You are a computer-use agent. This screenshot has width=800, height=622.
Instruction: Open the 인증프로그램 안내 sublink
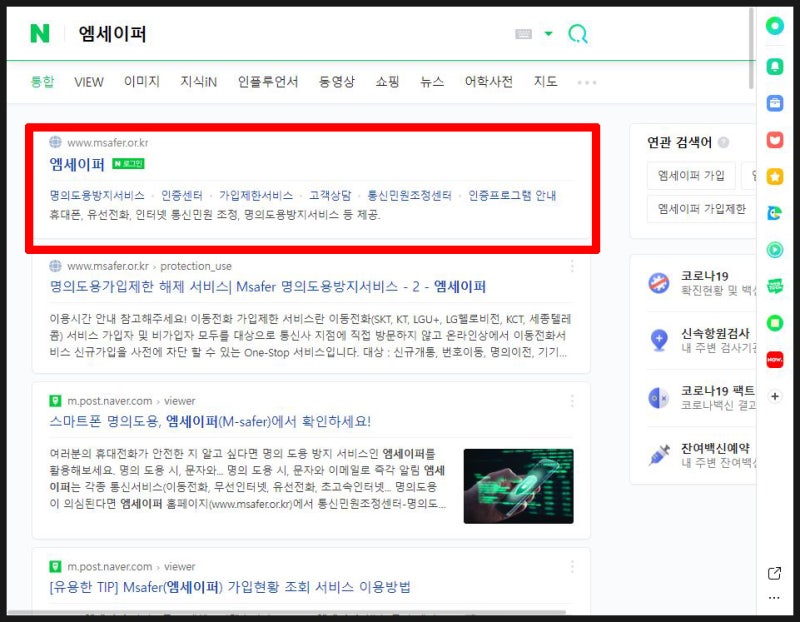pyautogui.click(x=512, y=195)
